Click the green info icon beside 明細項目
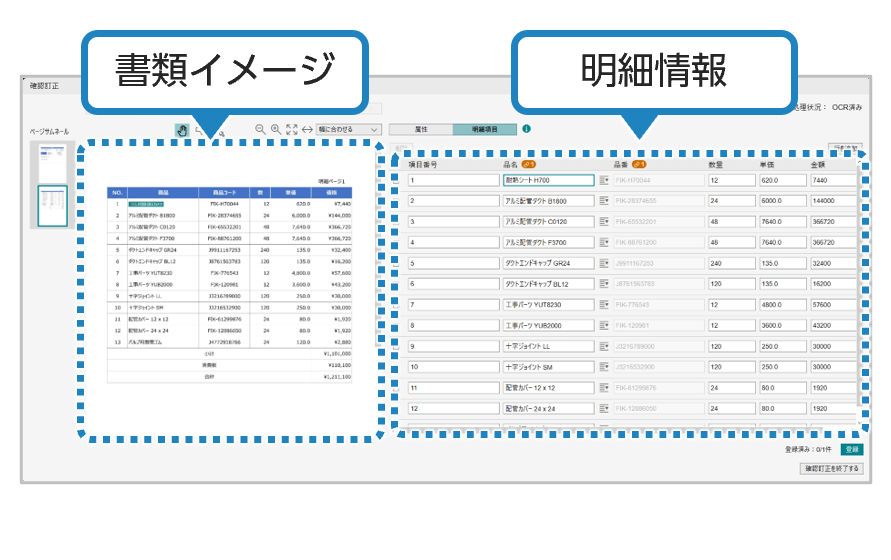Viewport: 891px width, 560px height. point(526,129)
